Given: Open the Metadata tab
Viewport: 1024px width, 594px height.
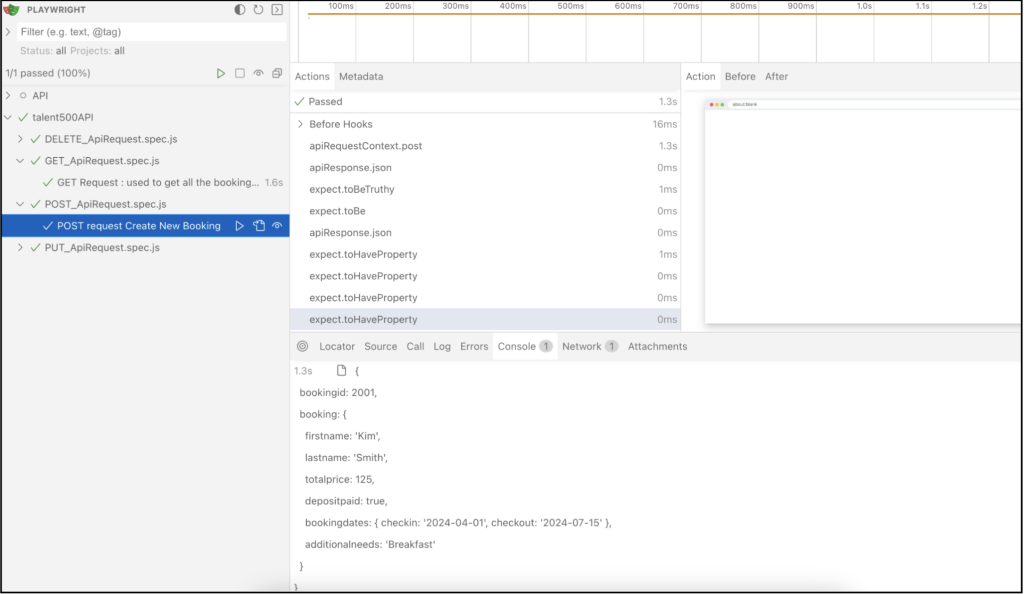Looking at the screenshot, I should (361, 76).
